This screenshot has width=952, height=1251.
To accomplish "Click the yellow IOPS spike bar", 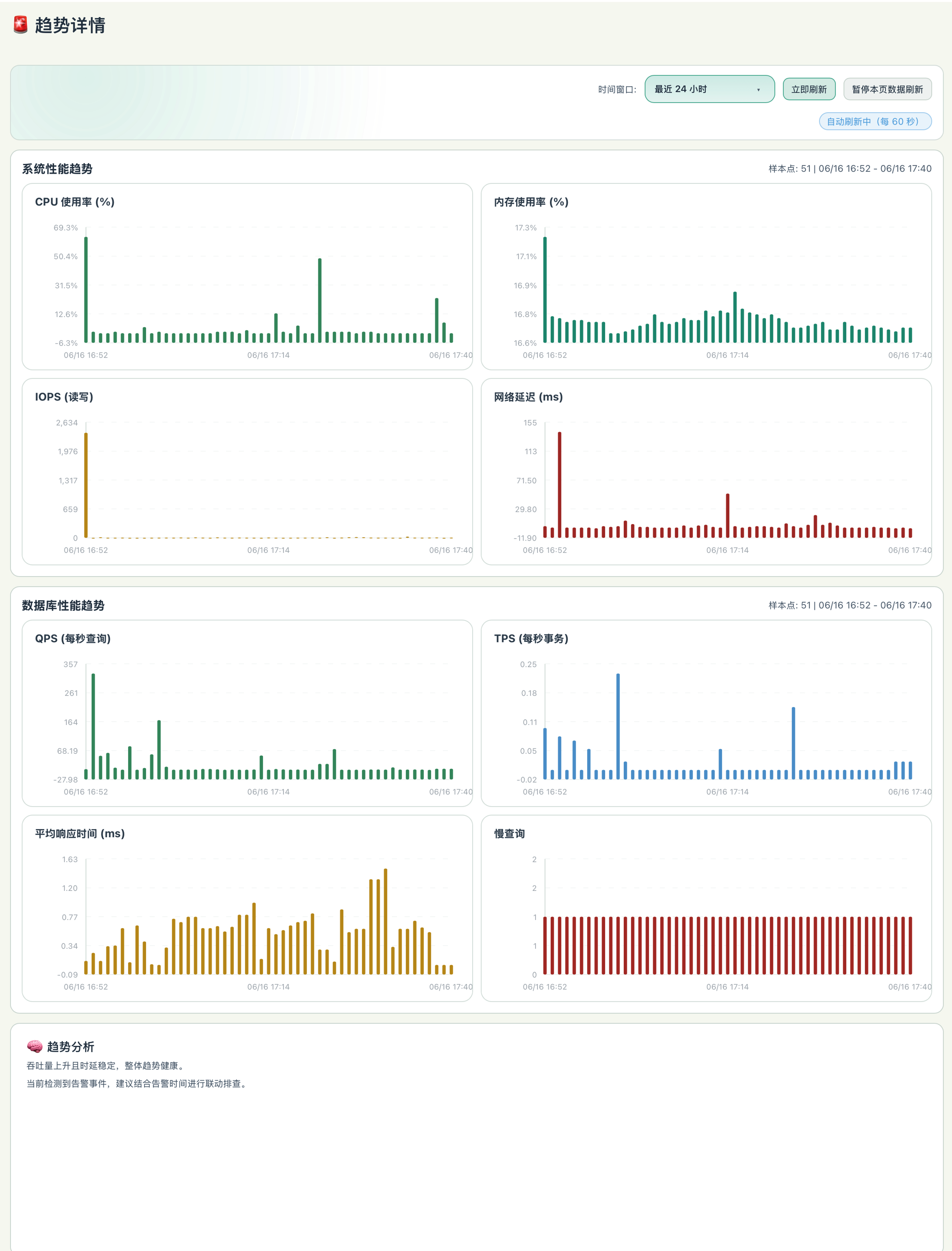I will point(86,485).
